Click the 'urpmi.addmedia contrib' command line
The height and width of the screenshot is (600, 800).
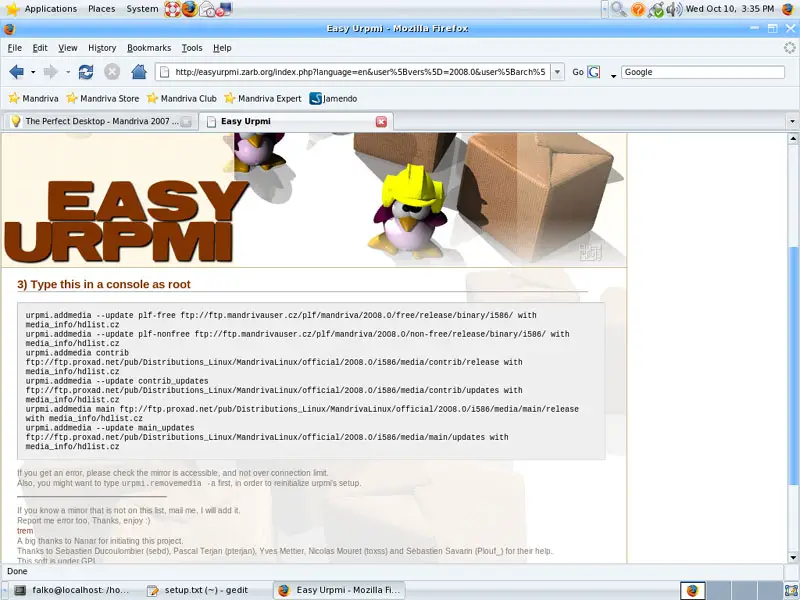pos(77,353)
